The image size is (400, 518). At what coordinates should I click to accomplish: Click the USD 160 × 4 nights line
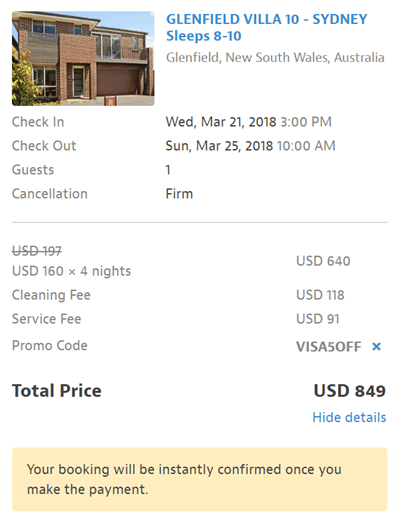pyautogui.click(x=71, y=271)
